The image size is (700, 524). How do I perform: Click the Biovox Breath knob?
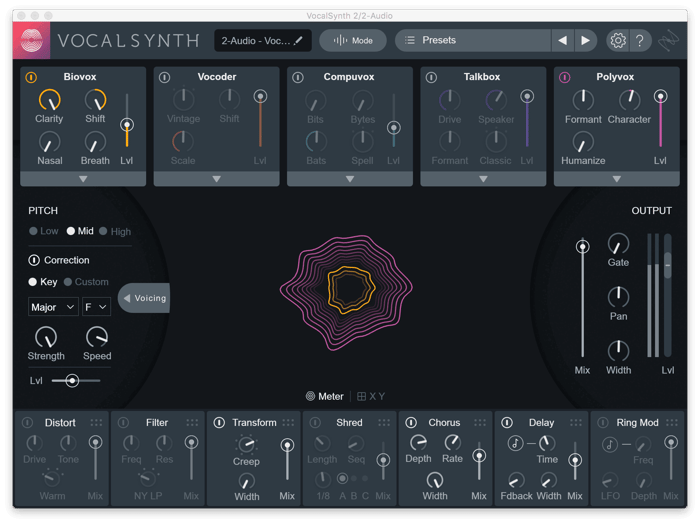tap(95, 142)
